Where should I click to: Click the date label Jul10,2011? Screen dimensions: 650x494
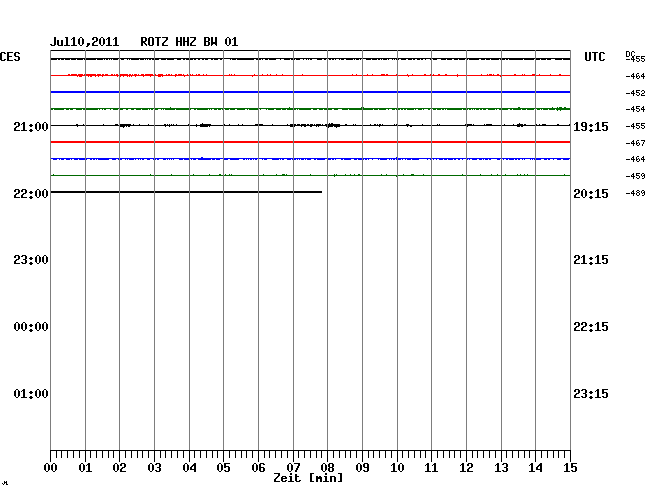pyautogui.click(x=85, y=42)
